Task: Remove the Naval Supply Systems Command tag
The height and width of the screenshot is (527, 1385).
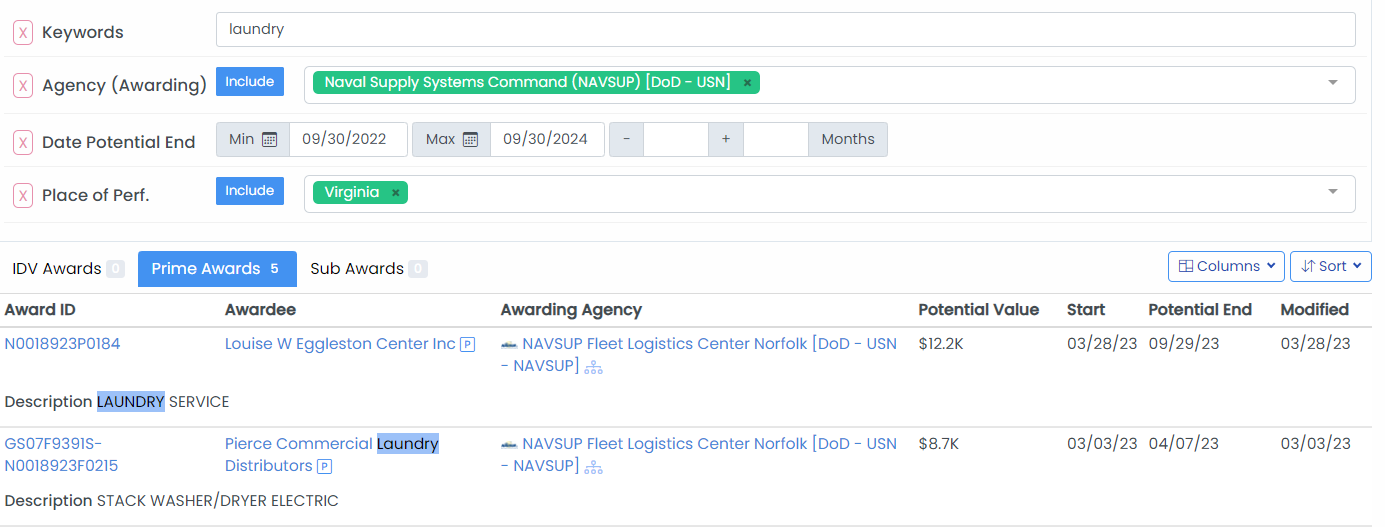Action: [x=747, y=83]
